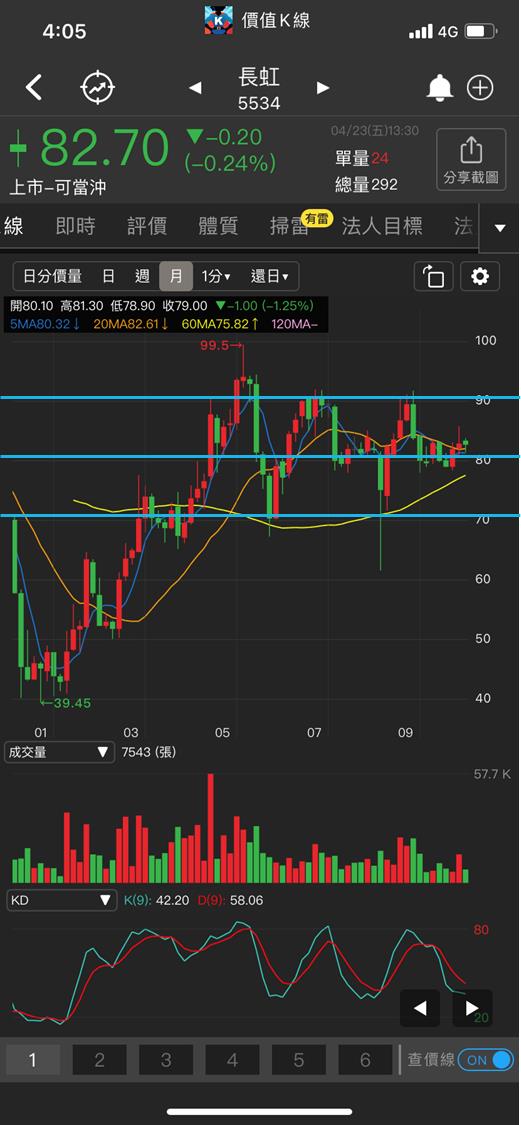Switch to the 法人目標 tab
Image resolution: width=521 pixels, height=1125 pixels.
pos(382,227)
